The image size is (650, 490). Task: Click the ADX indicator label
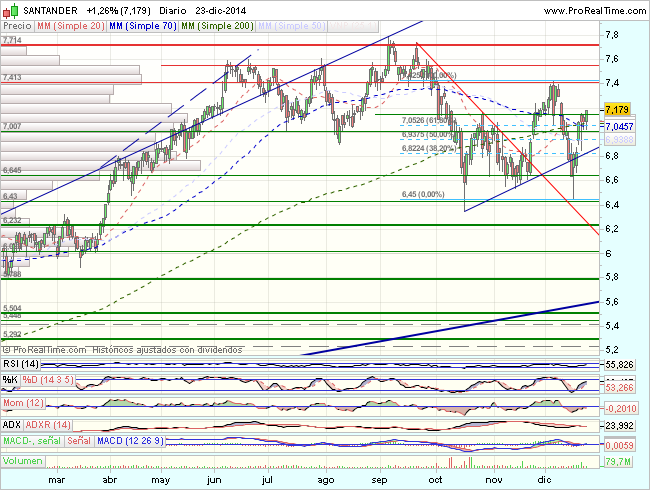(x=13, y=425)
